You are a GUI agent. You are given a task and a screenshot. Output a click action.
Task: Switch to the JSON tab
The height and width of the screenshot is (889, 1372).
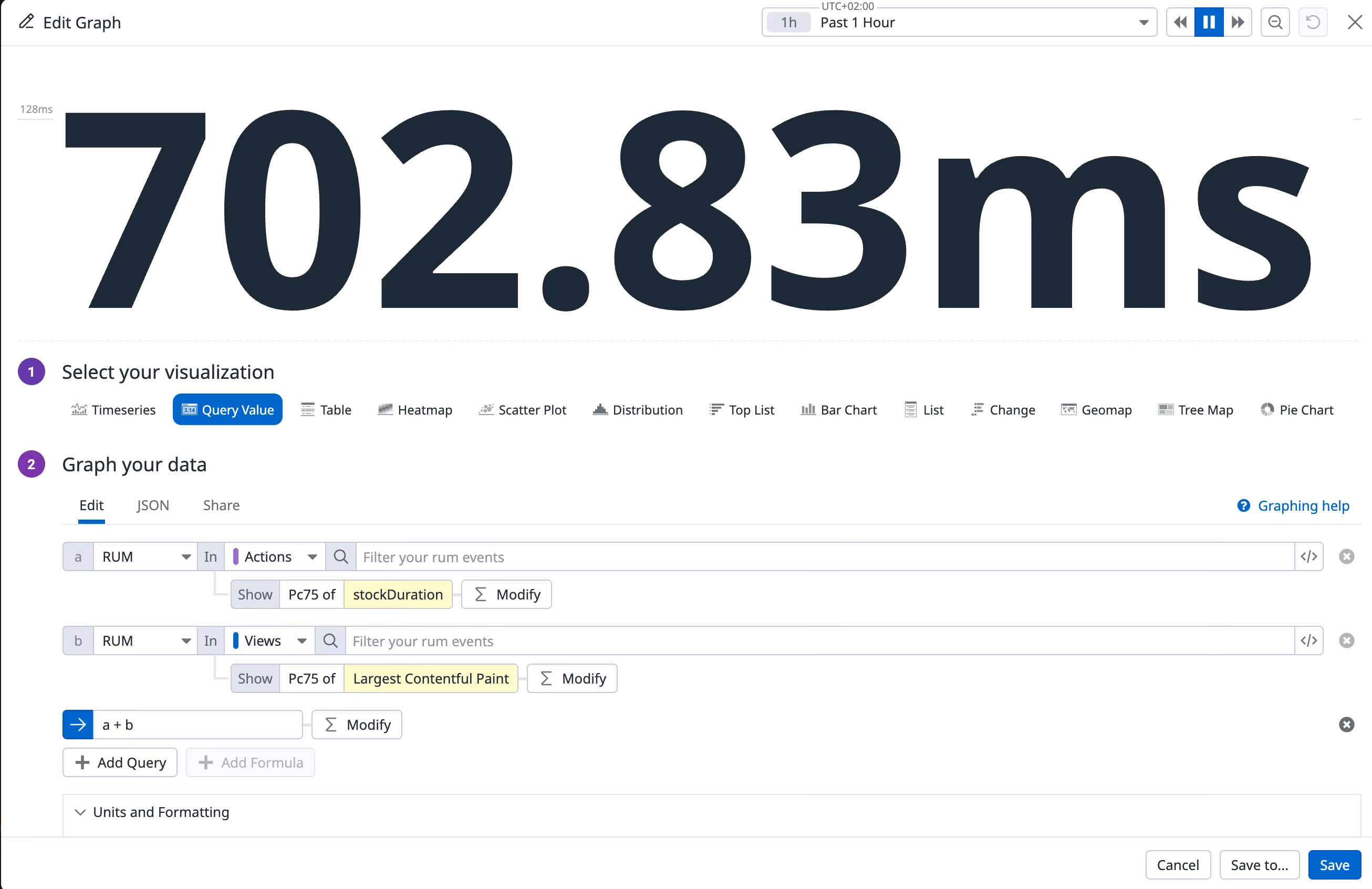(153, 505)
